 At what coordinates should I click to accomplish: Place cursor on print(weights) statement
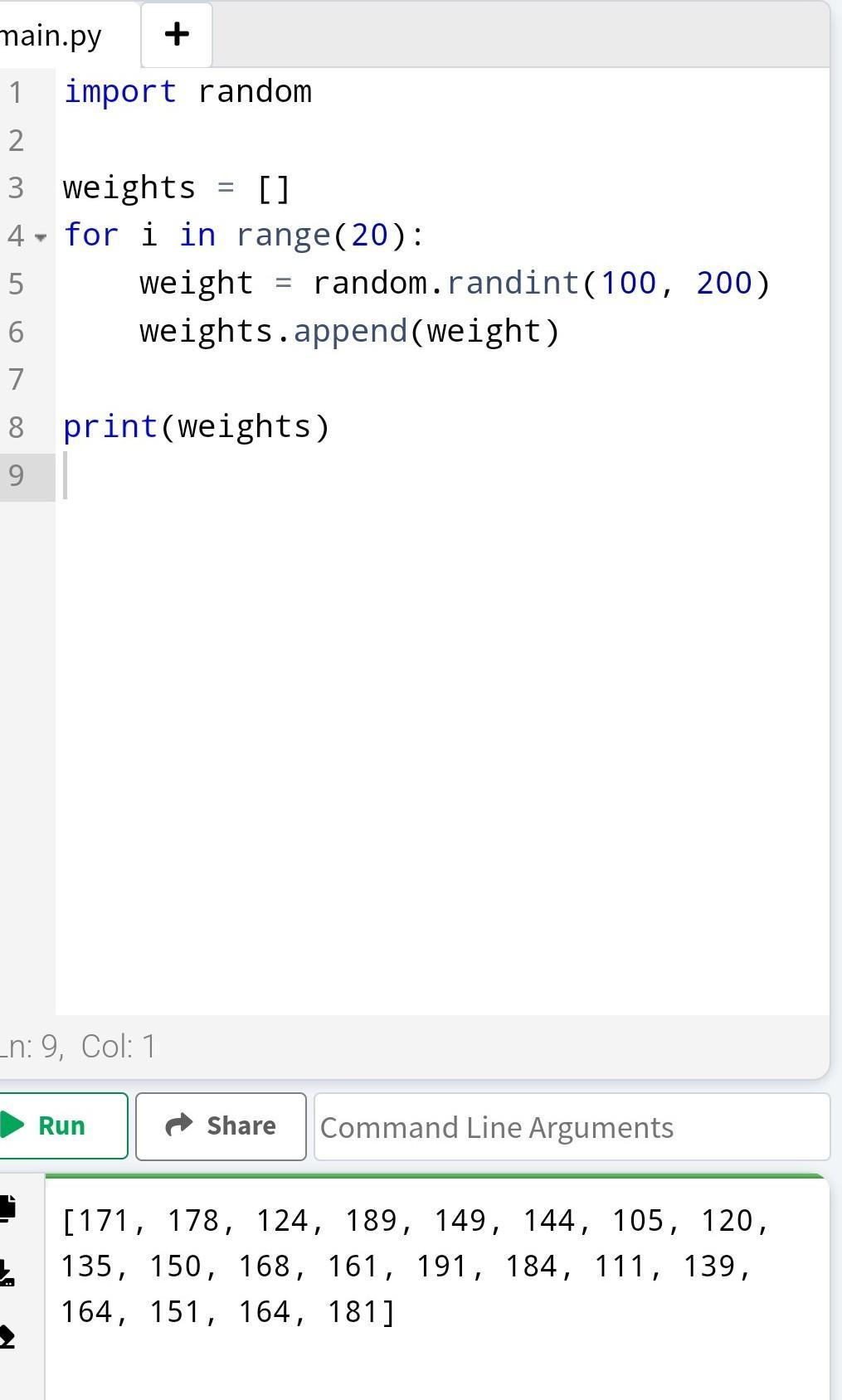click(197, 426)
